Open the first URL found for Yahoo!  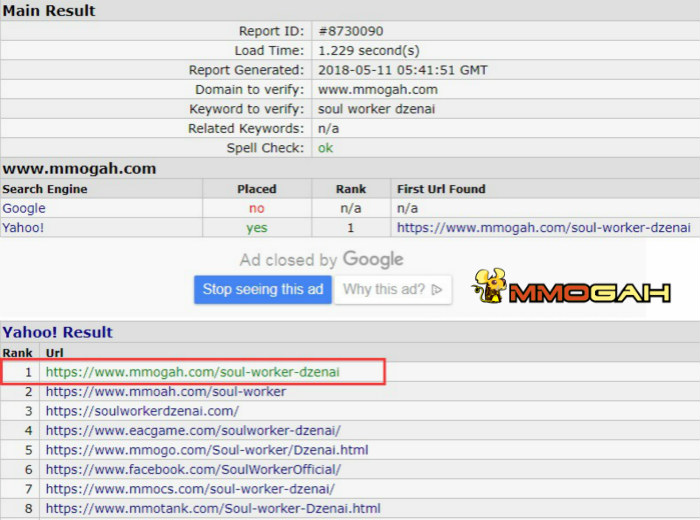pyautogui.click(x=544, y=228)
